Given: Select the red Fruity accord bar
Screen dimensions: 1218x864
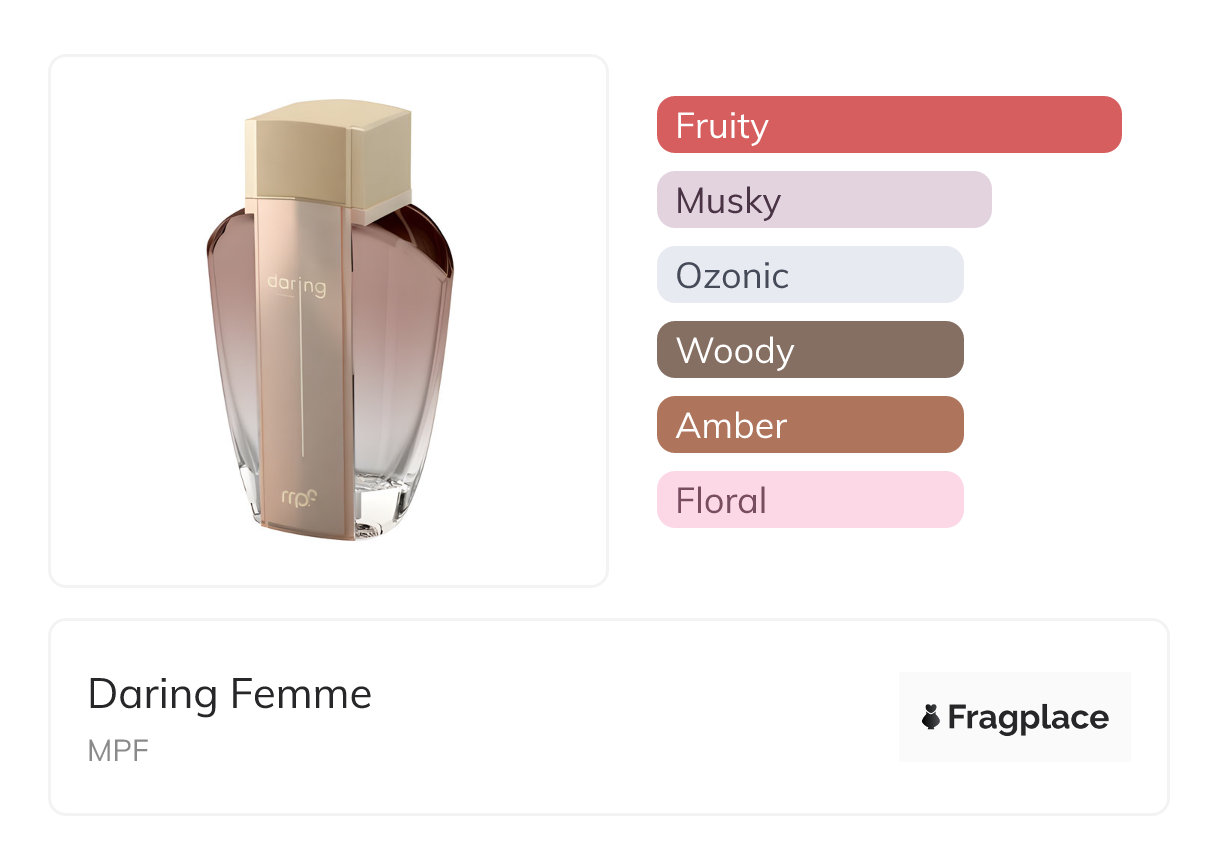Looking at the screenshot, I should 889,125.
